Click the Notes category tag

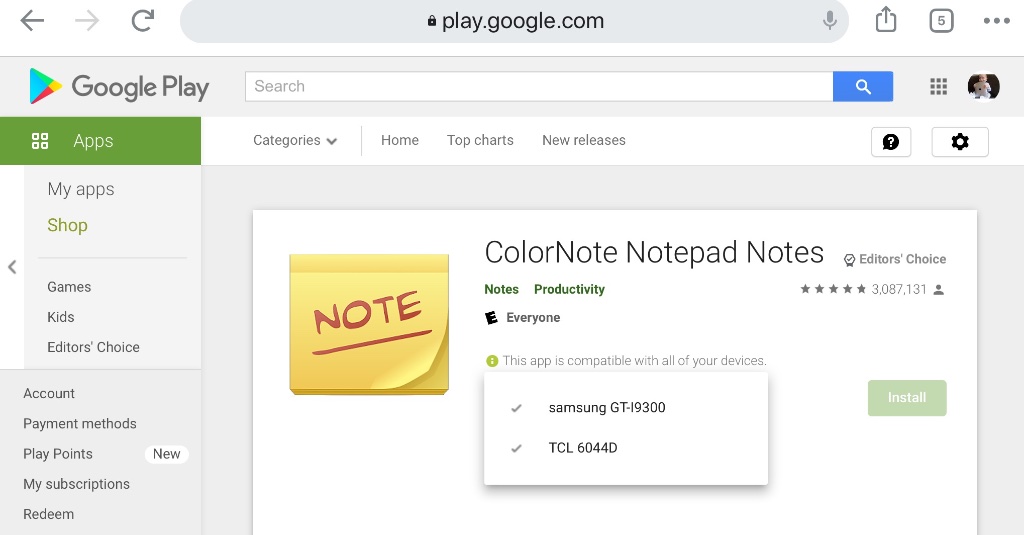click(x=502, y=289)
